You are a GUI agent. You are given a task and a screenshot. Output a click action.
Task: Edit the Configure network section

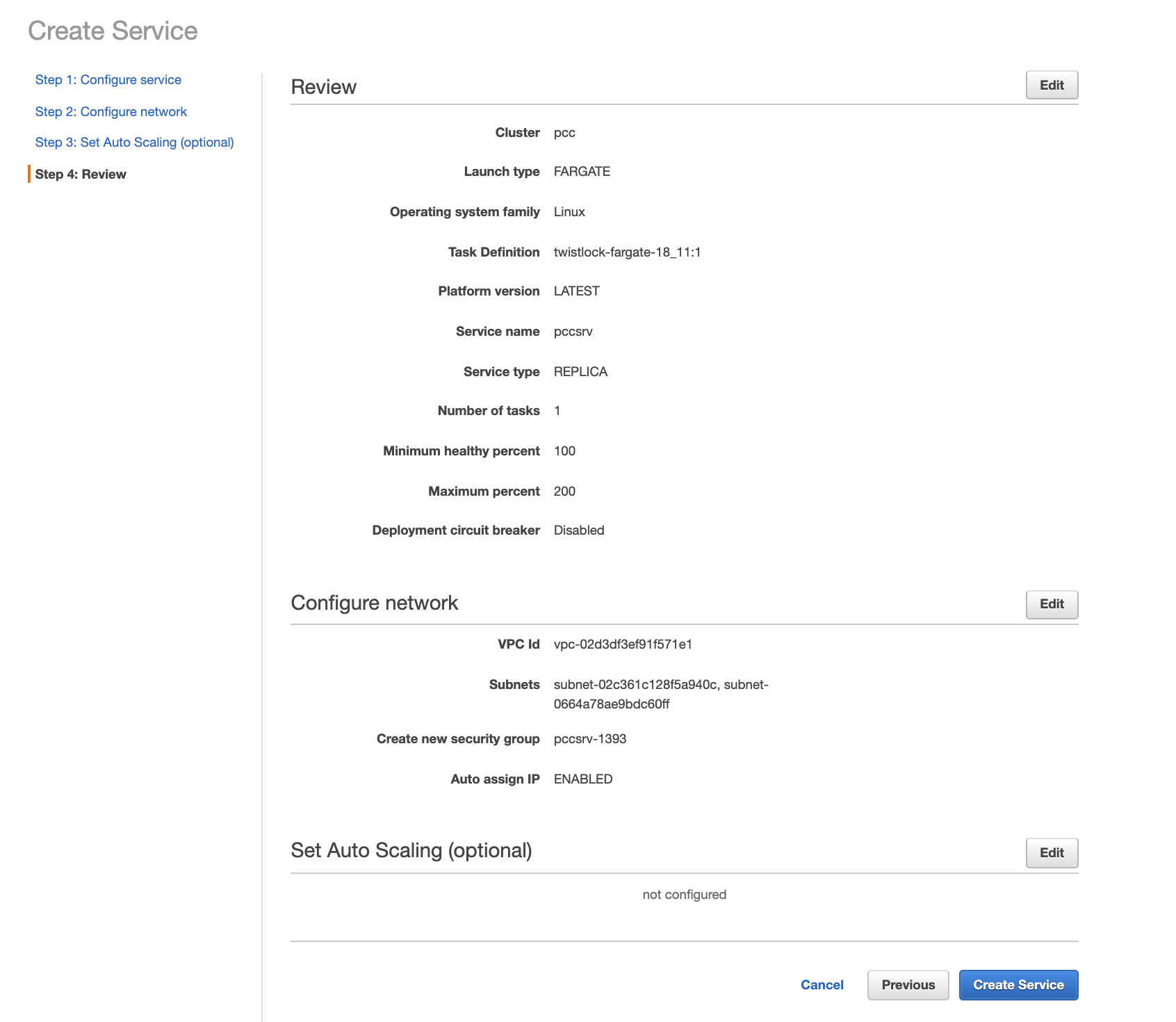pyautogui.click(x=1051, y=604)
